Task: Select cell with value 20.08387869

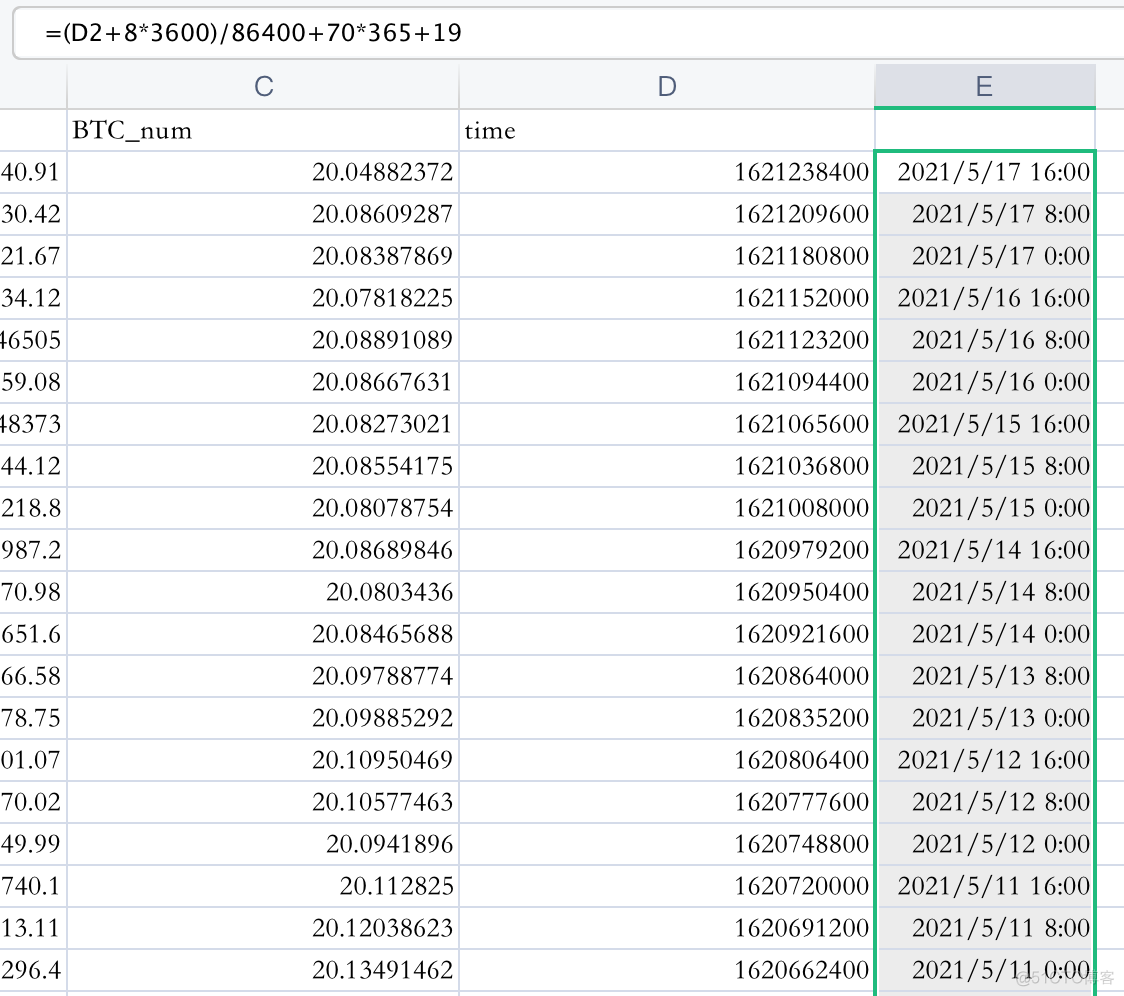Action: (x=263, y=256)
